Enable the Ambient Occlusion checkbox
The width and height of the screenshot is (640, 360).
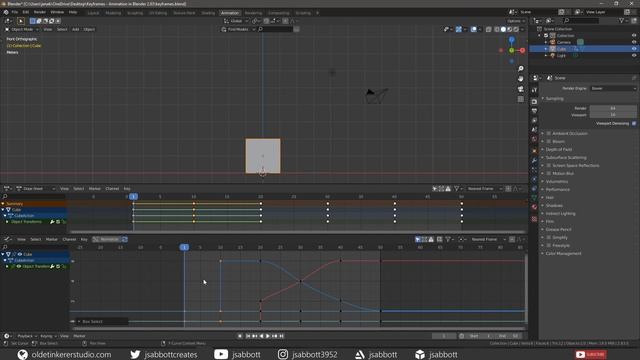(x=549, y=133)
